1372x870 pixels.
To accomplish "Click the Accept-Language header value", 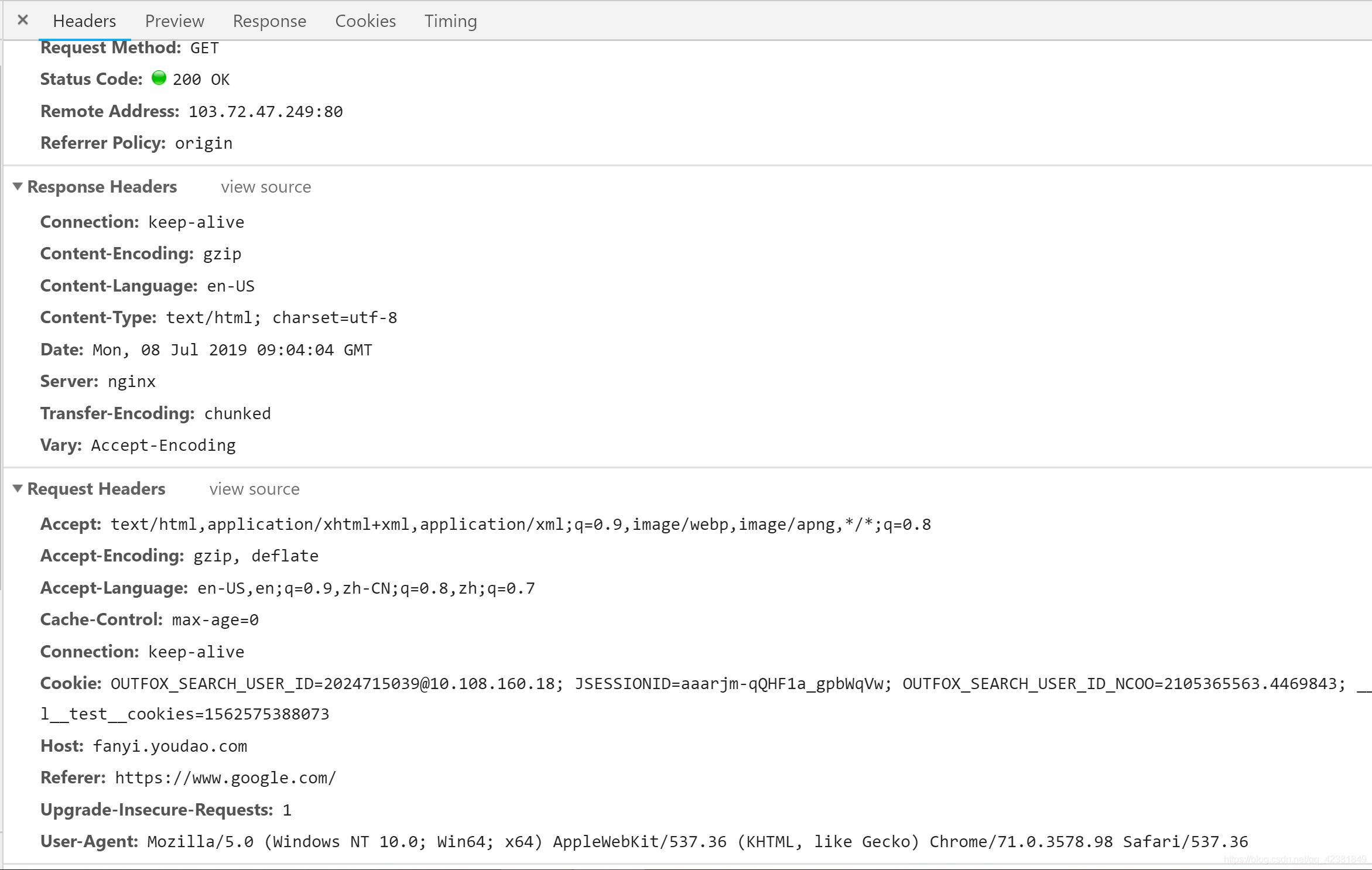I will tap(366, 588).
